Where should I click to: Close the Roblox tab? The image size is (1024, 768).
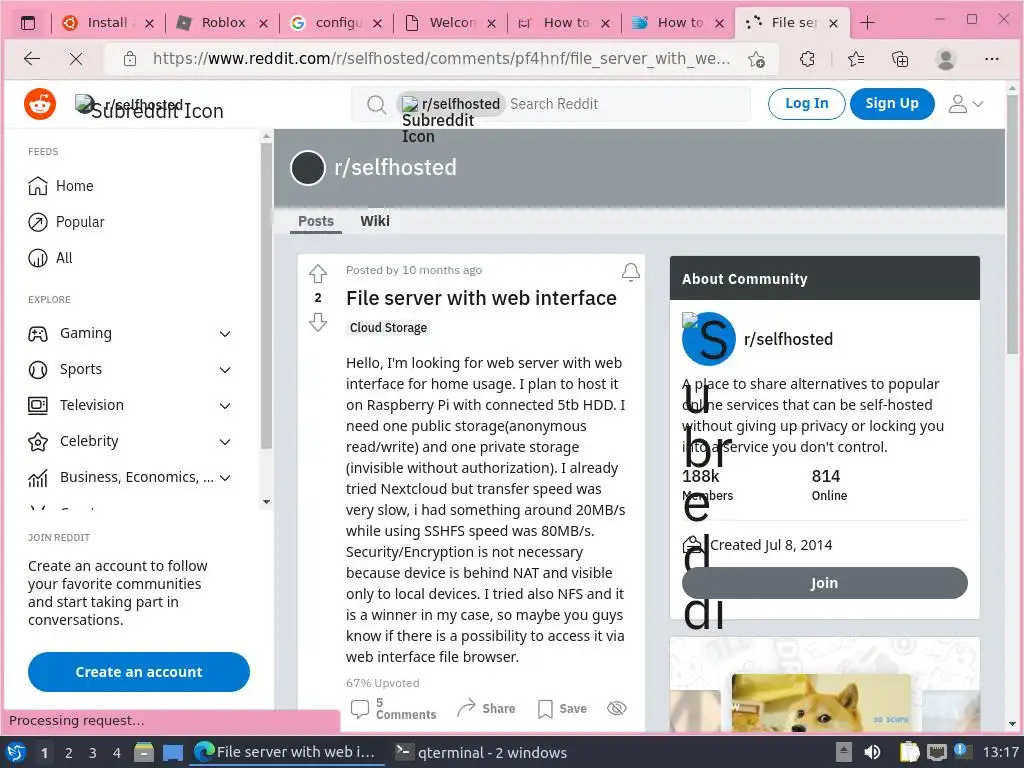(x=263, y=24)
